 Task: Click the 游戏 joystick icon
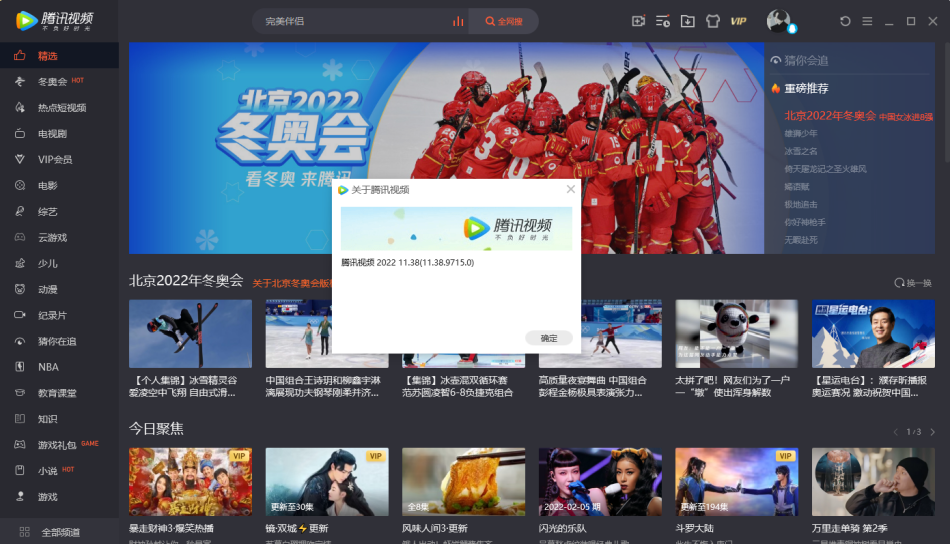(20, 497)
